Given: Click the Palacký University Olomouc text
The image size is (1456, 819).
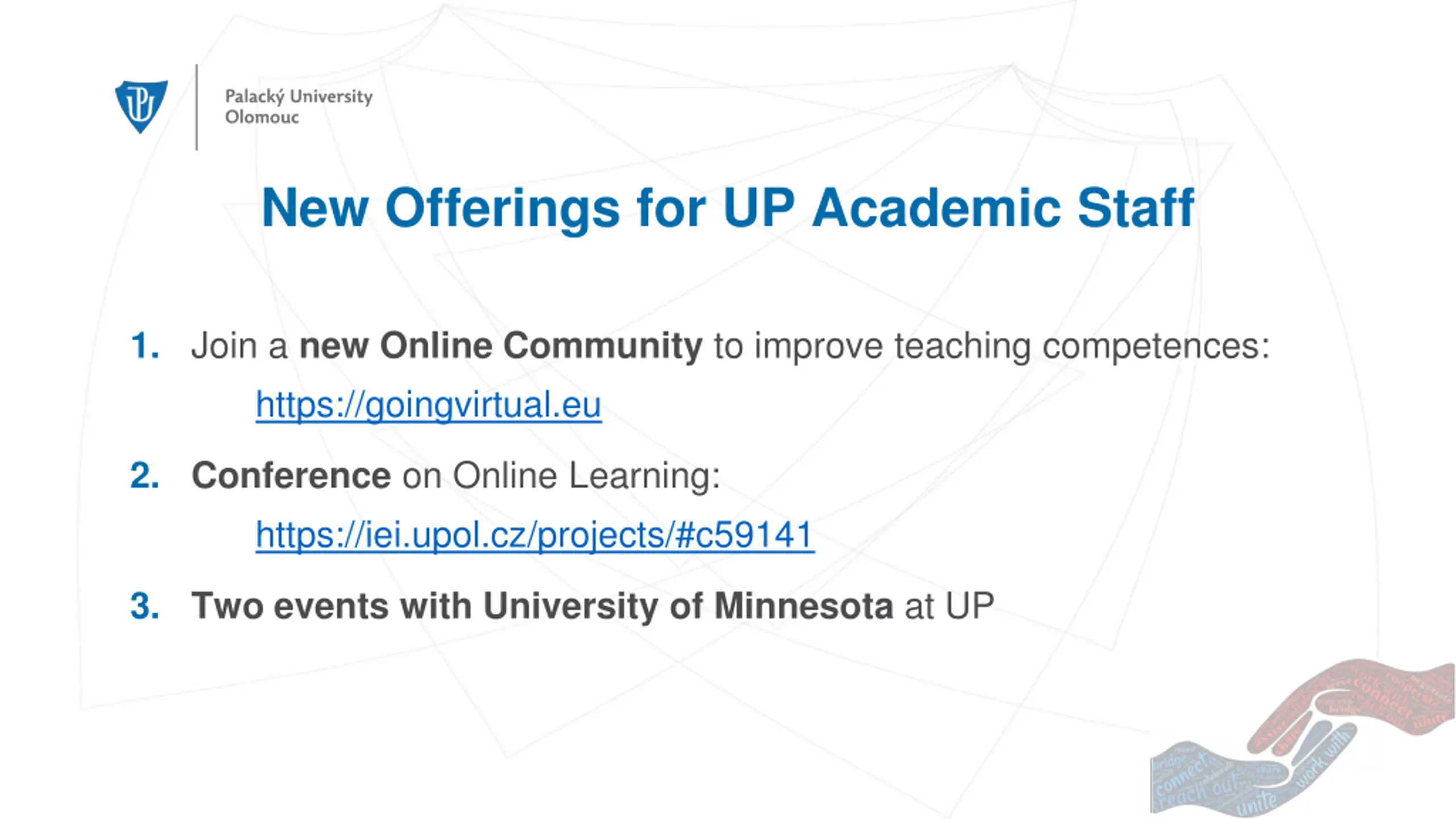Looking at the screenshot, I should tap(299, 106).
